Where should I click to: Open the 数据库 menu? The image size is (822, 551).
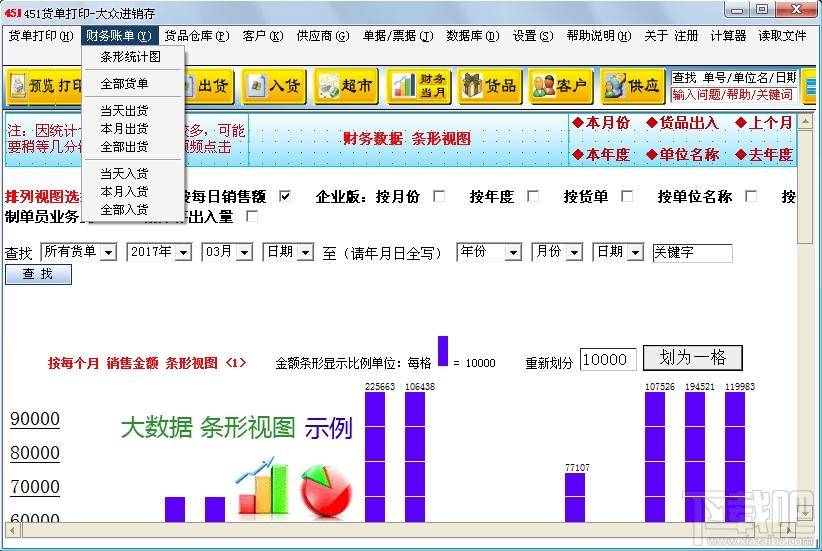click(x=472, y=36)
